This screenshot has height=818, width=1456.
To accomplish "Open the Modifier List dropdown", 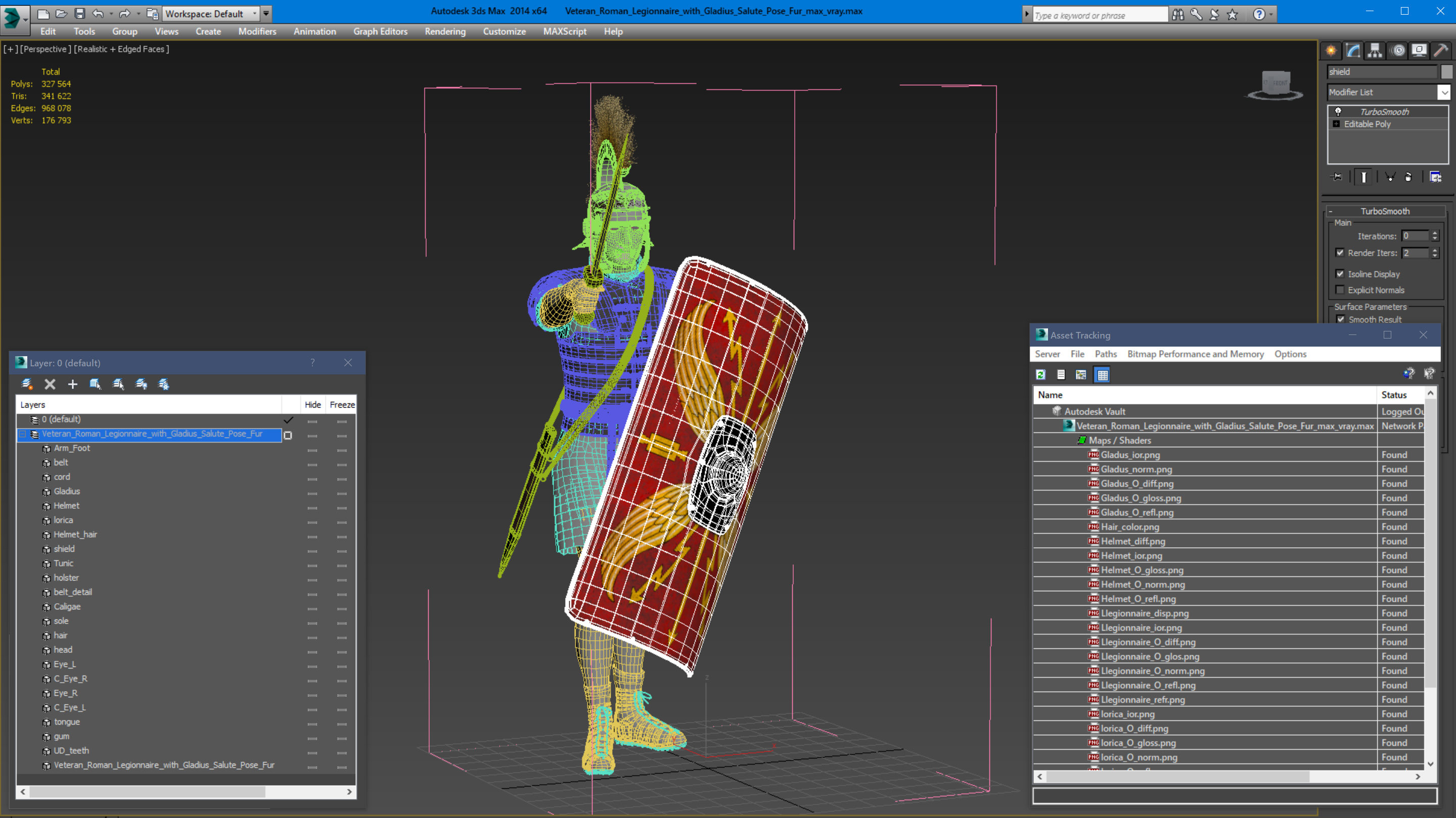I will [1444, 92].
